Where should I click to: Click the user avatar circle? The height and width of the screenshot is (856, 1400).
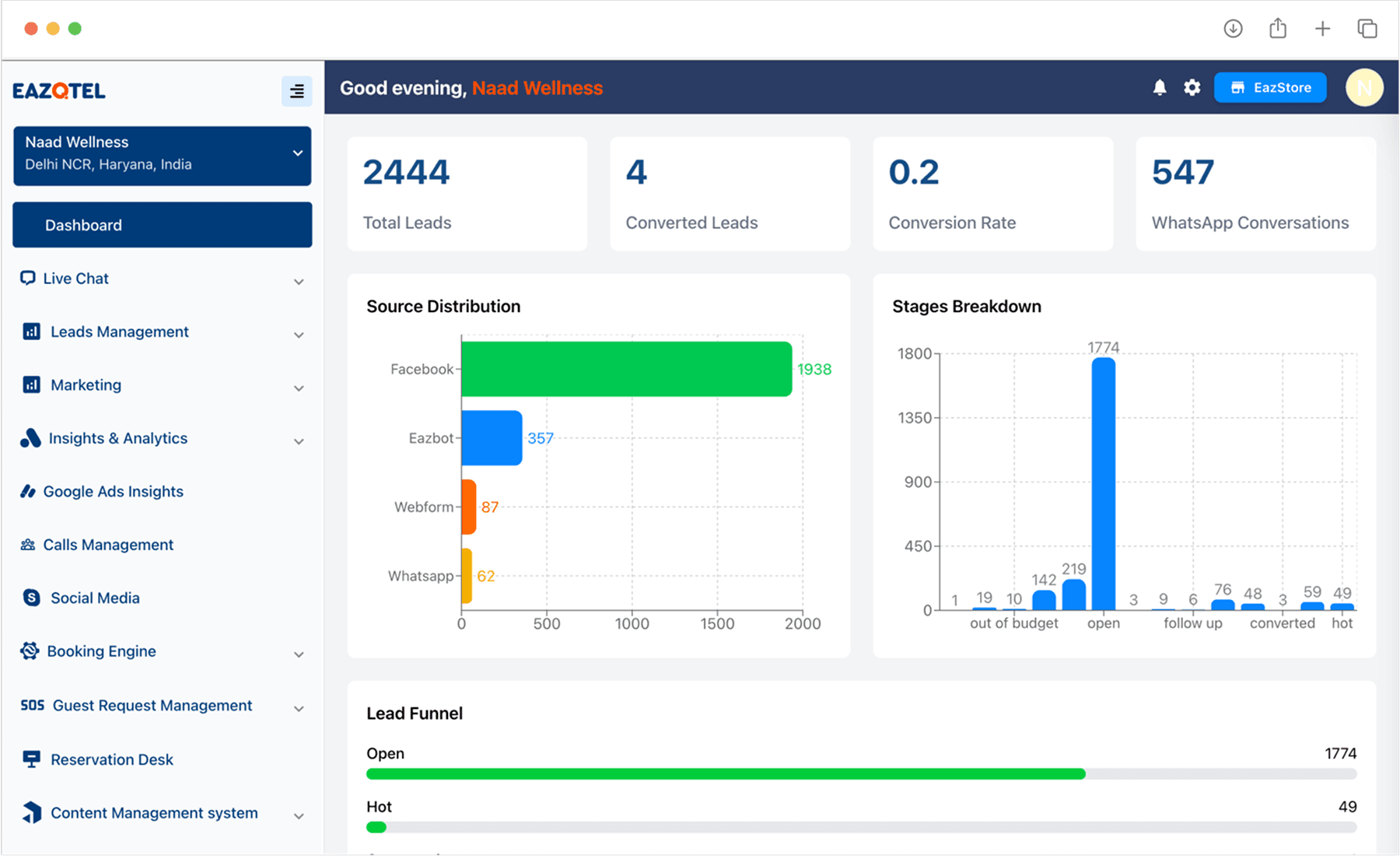(x=1364, y=88)
